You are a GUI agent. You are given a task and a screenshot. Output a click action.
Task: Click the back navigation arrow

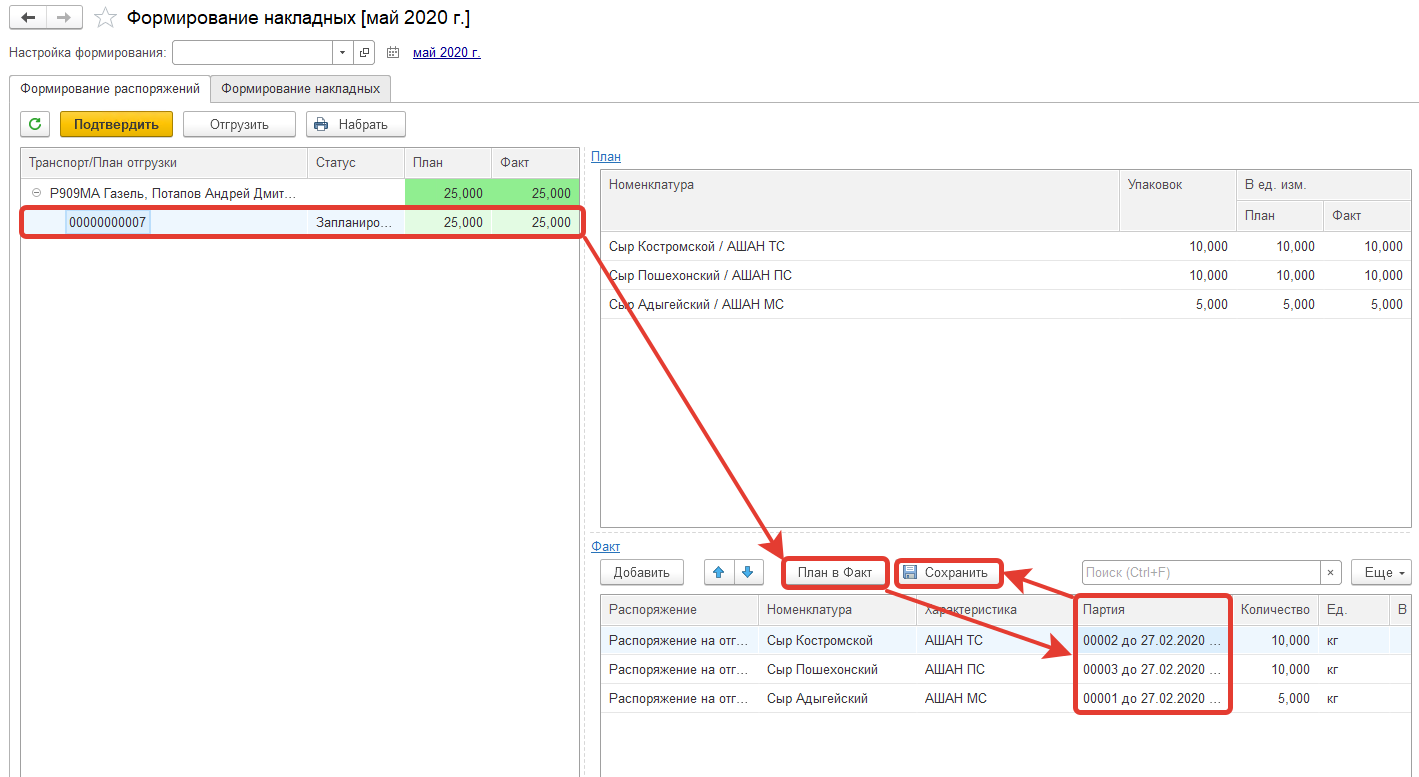click(28, 18)
